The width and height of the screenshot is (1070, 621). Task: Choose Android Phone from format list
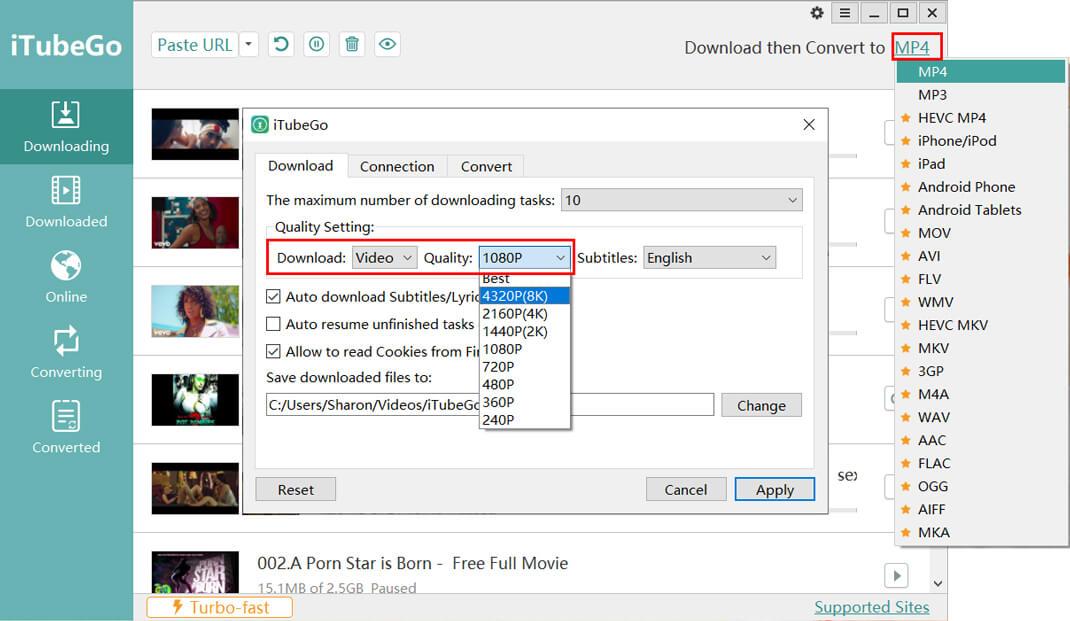(x=981, y=187)
